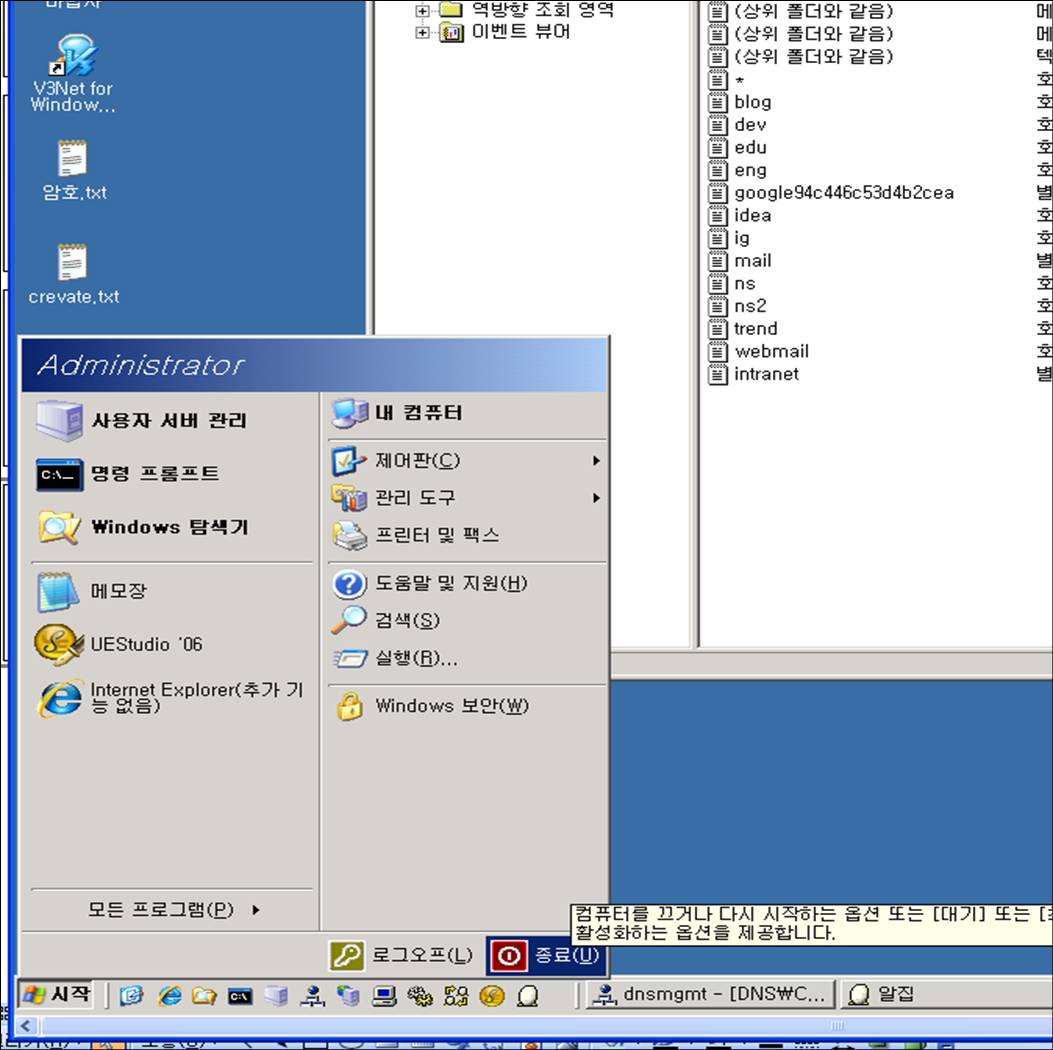Click the command prompt quick launch icon
This screenshot has width=1053, height=1050.
tap(240, 996)
